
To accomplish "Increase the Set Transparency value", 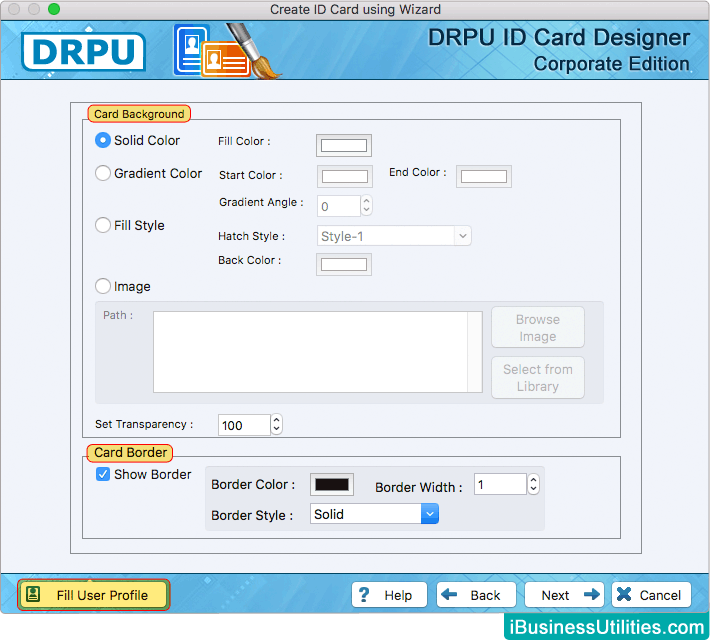I will (276, 420).
